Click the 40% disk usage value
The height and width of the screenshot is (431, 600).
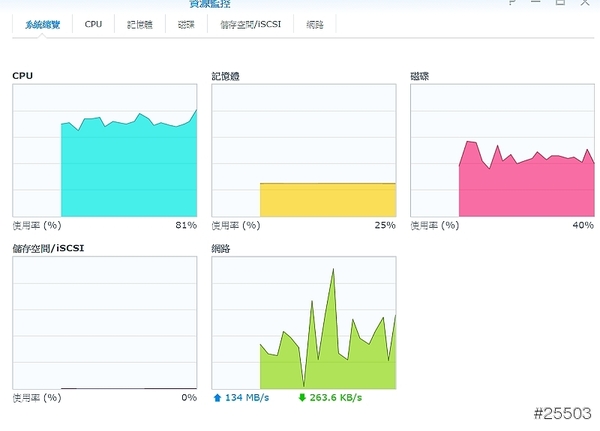(x=583, y=226)
